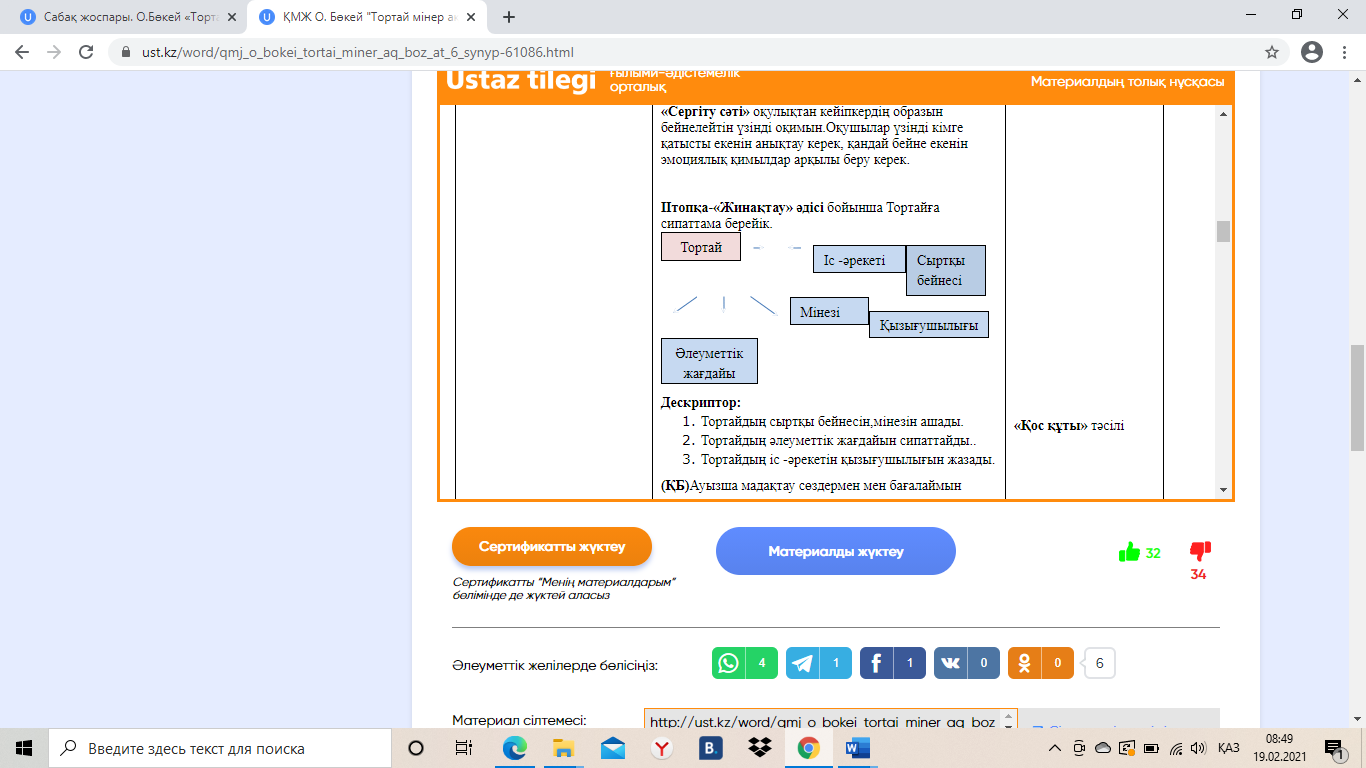This screenshot has width=1366, height=768.
Task: Click the browser address bar URL
Action: [x=359, y=52]
